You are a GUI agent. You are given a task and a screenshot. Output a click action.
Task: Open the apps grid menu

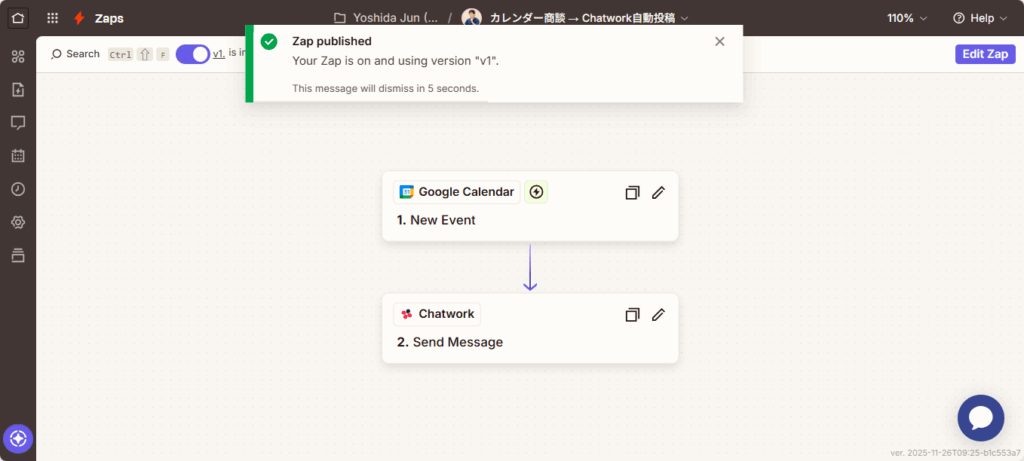click(x=52, y=18)
